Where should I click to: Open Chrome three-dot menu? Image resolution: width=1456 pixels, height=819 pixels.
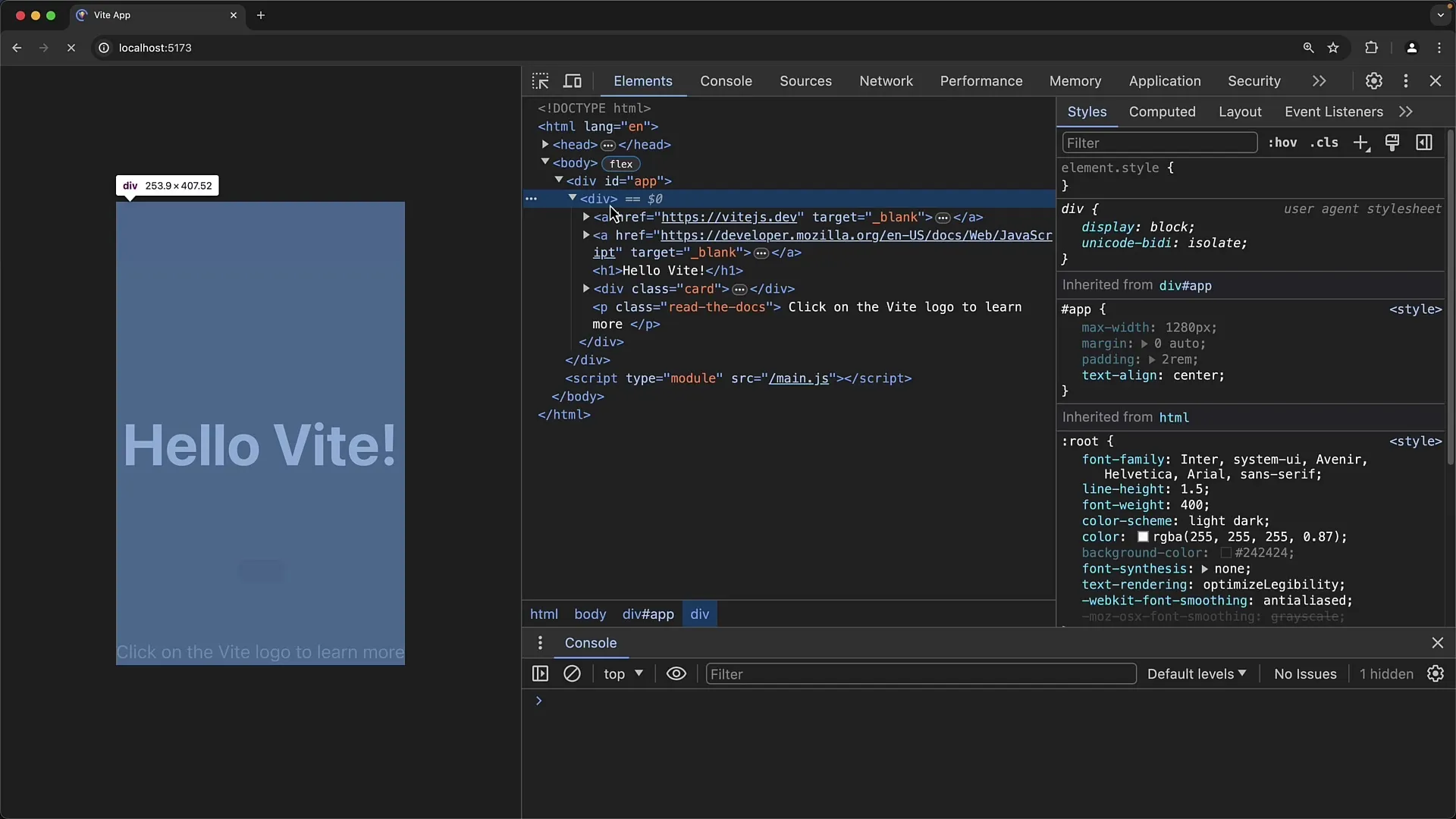[x=1439, y=48]
